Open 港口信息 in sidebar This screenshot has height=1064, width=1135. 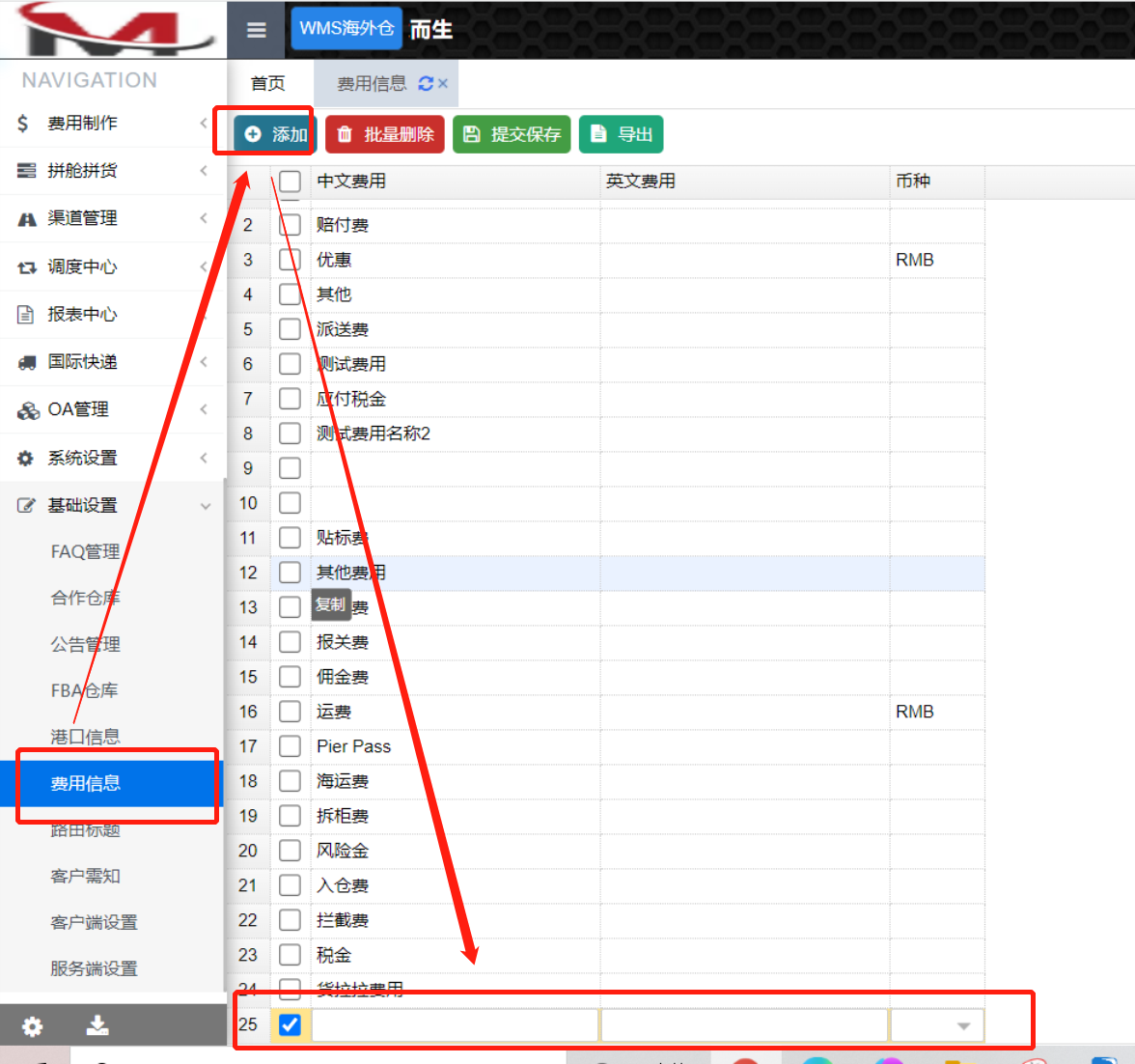[x=85, y=738]
